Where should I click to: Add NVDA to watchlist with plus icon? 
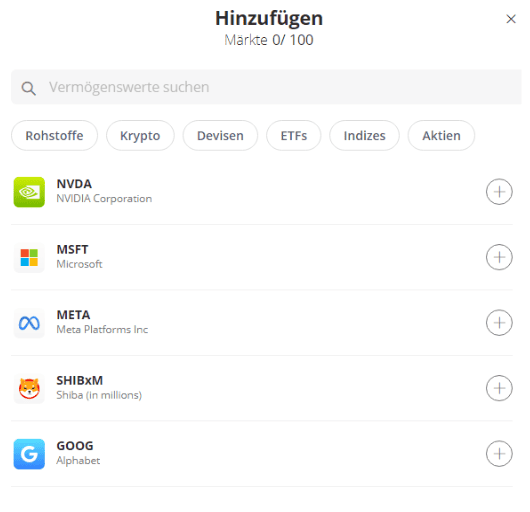499,192
